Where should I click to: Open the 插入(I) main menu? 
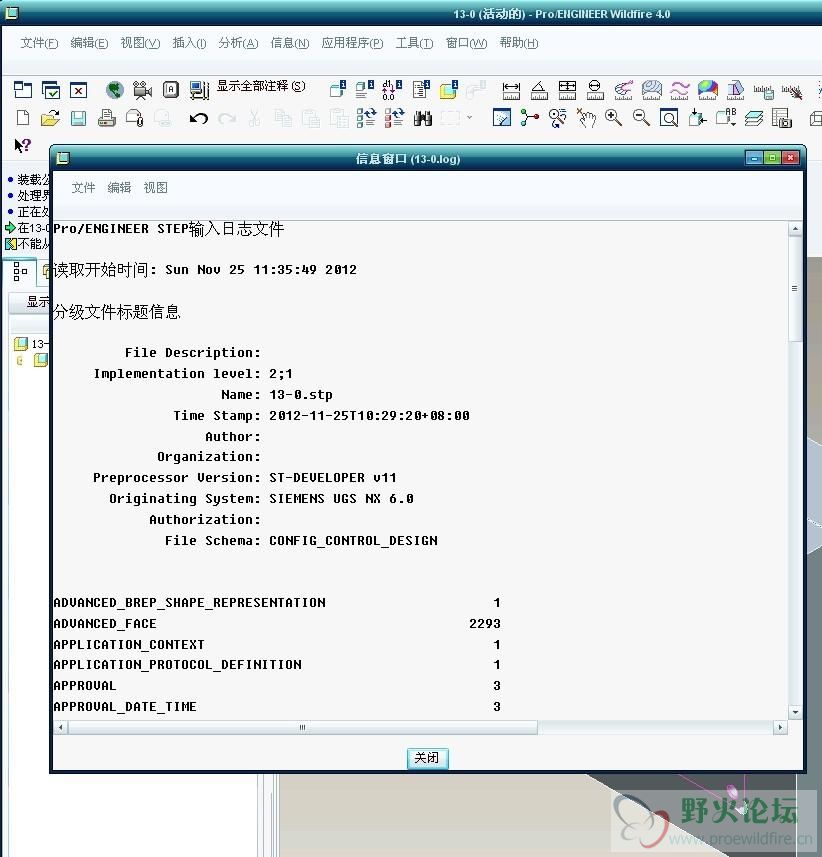[x=189, y=43]
